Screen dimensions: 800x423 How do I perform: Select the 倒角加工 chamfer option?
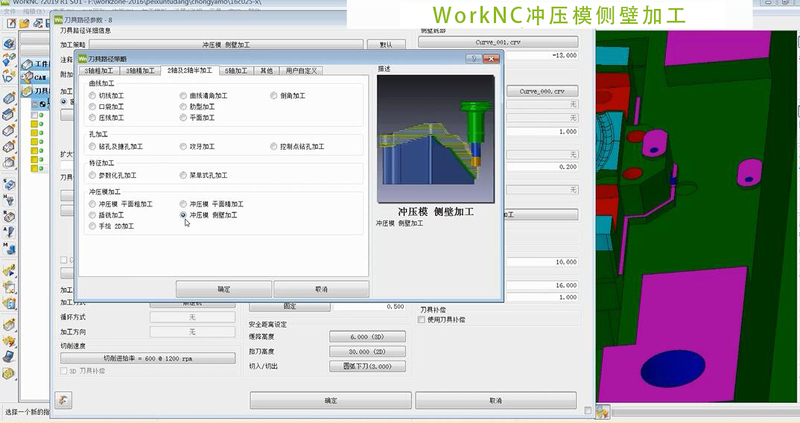tap(274, 95)
